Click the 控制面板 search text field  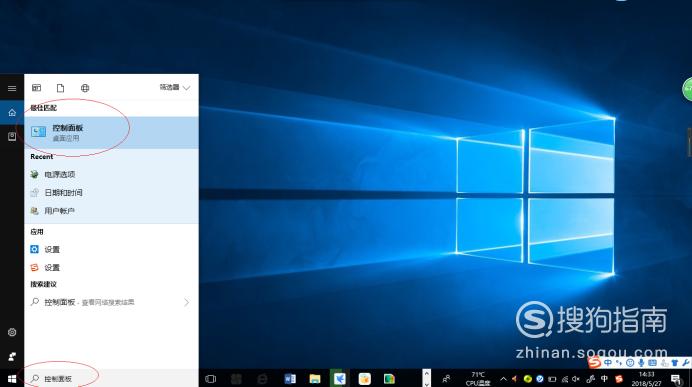(111, 379)
